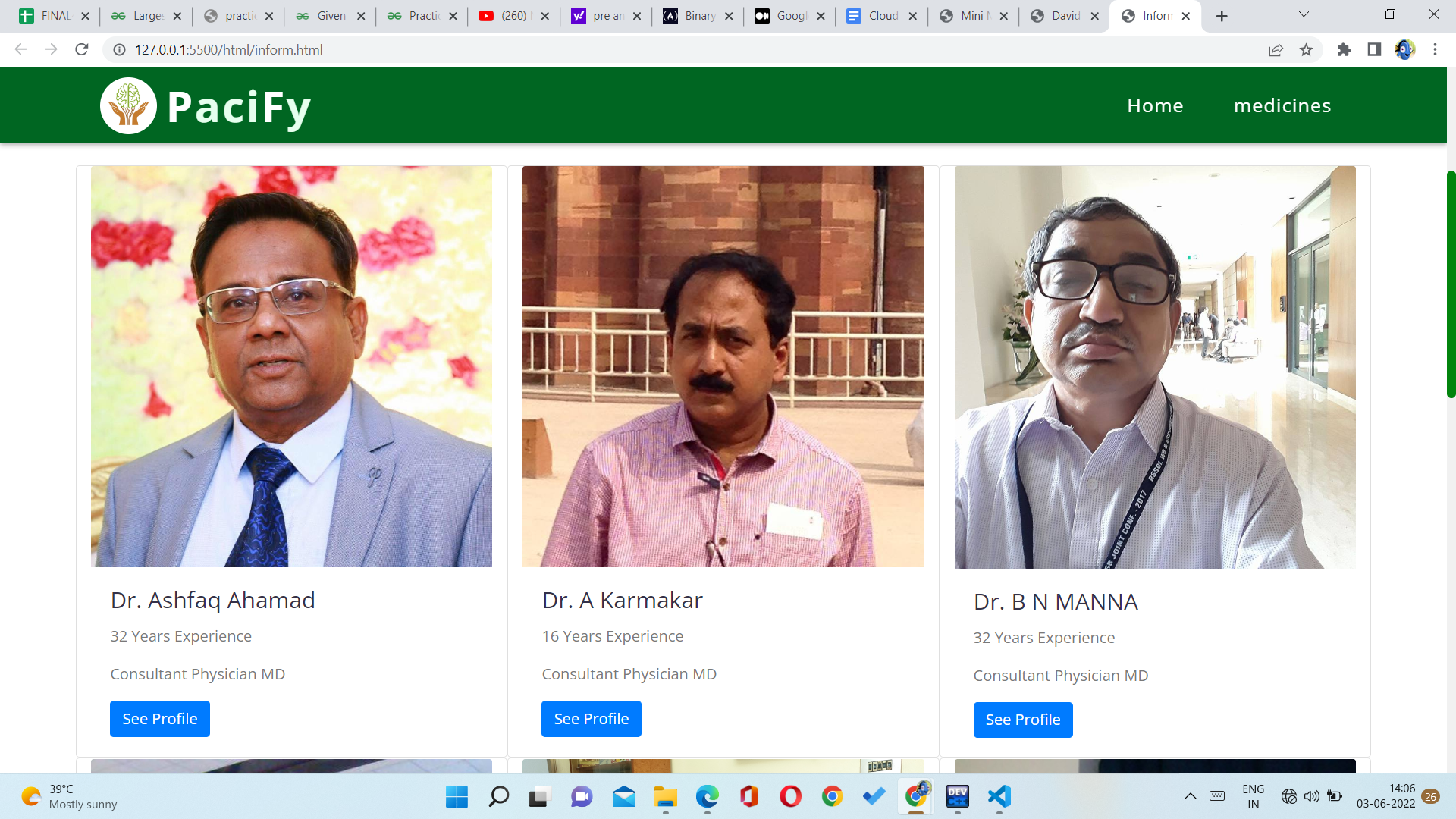The image size is (1456, 819).
Task: Show hidden system tray icons
Action: point(1190,796)
